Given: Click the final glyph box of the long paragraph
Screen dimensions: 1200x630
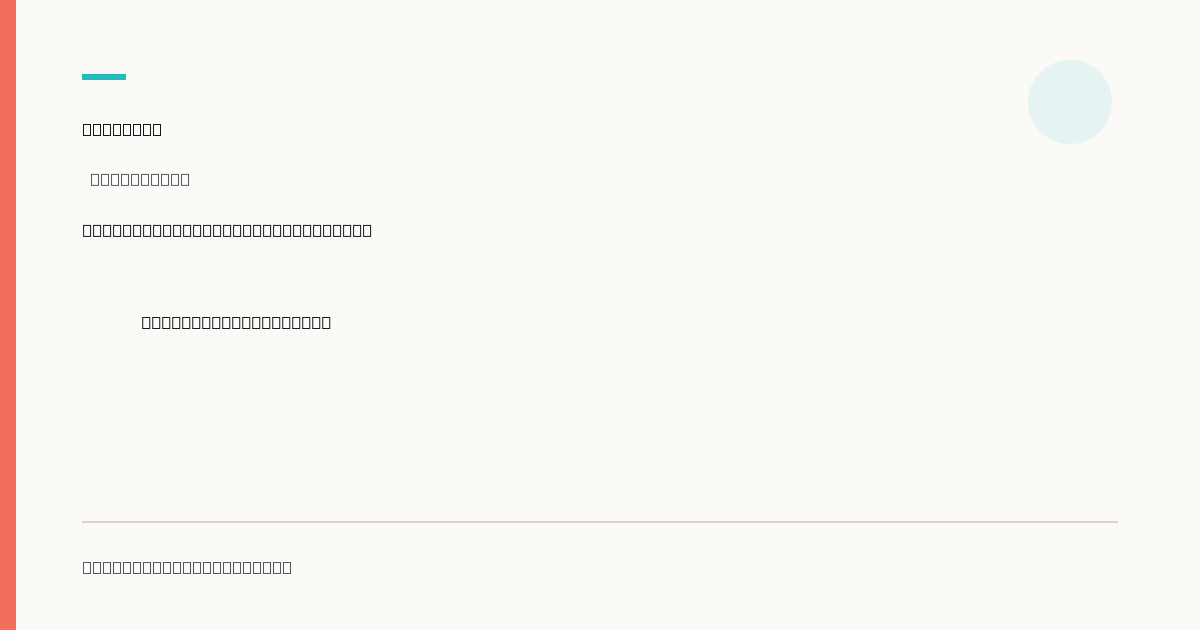Looking at the screenshot, I should point(367,230).
